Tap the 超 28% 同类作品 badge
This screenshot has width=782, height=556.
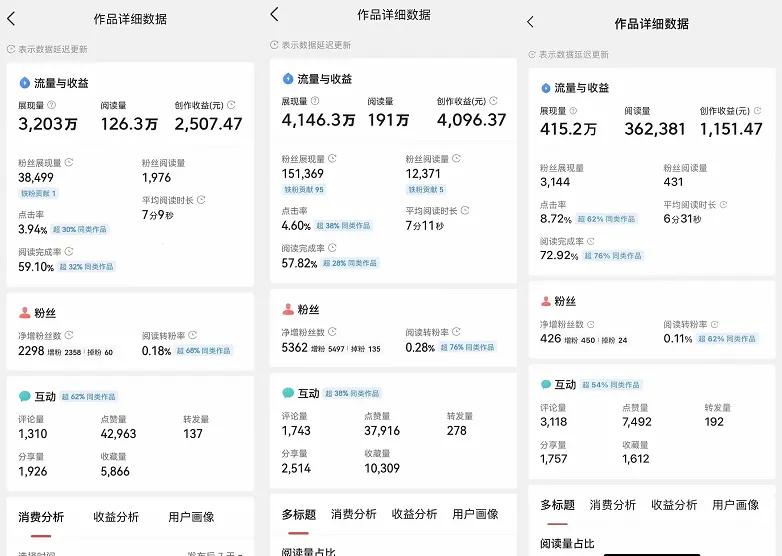pyautogui.click(x=350, y=263)
